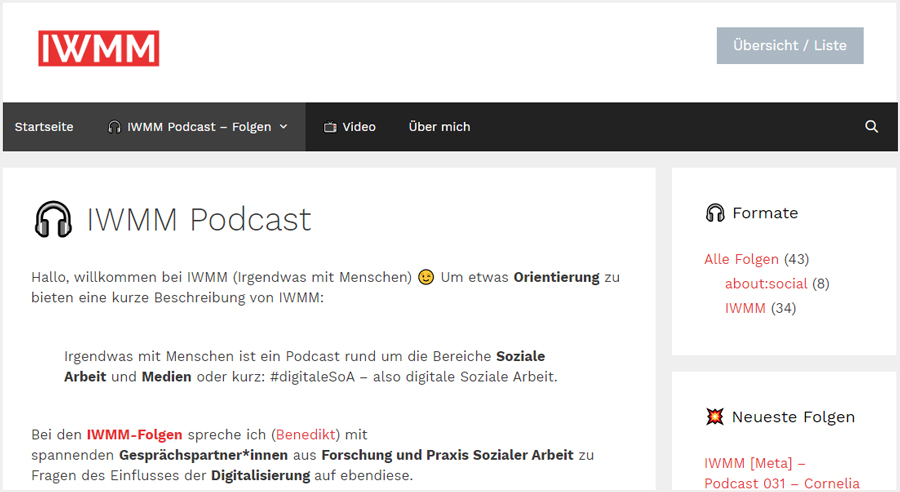Click headphones icon in navigation bar
900x492 pixels.
point(114,127)
